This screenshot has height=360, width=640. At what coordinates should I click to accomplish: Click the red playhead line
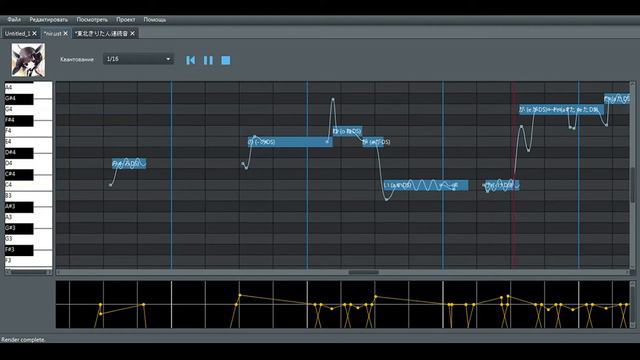(514, 176)
